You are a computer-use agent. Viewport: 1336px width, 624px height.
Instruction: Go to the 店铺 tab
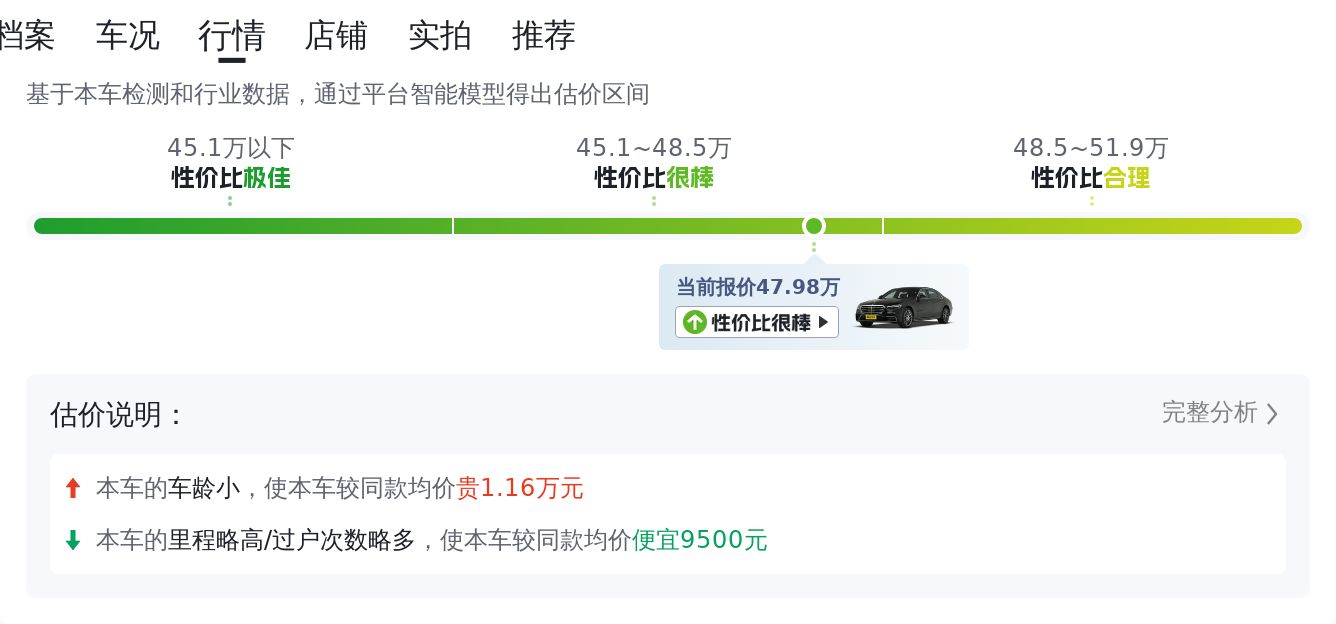click(336, 36)
